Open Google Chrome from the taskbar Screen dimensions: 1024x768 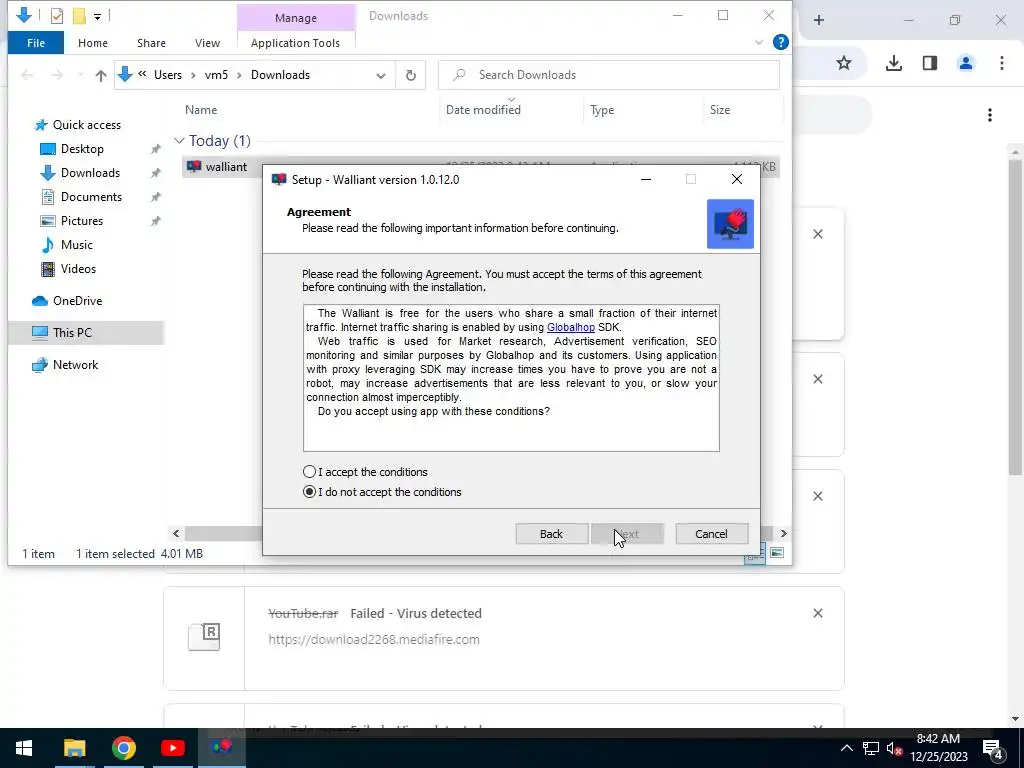pos(123,748)
